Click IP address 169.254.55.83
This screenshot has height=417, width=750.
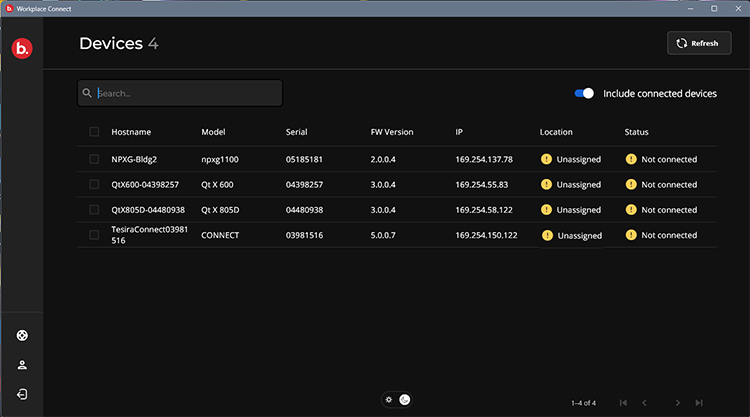point(482,185)
